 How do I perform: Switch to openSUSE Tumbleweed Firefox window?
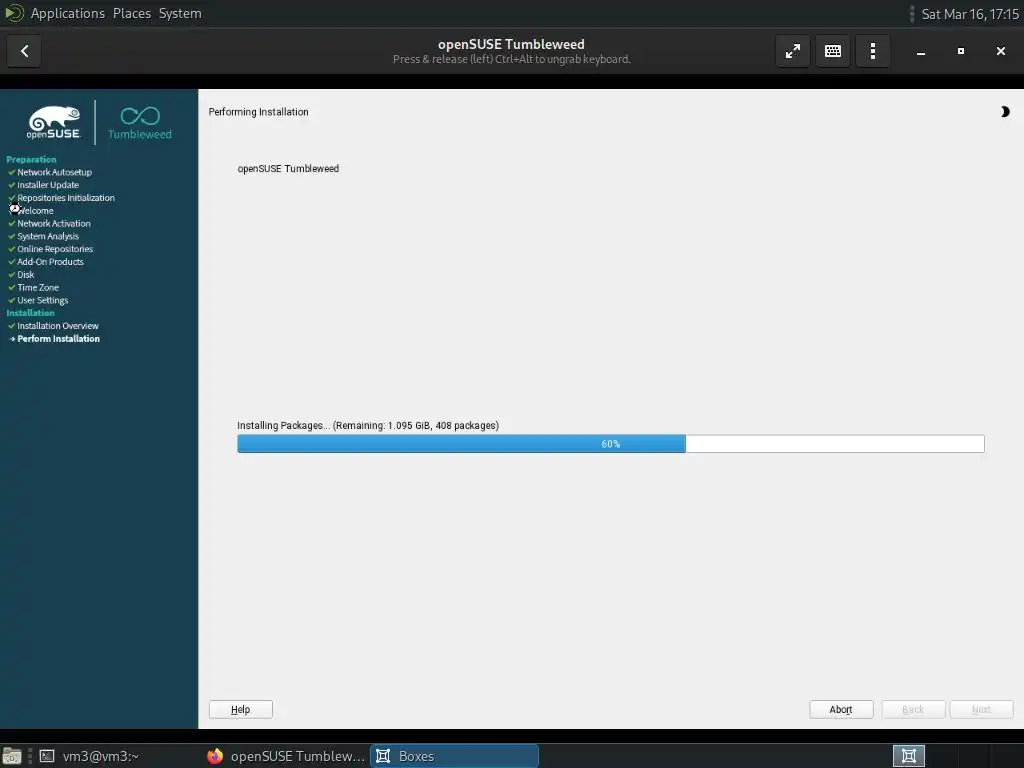point(286,756)
